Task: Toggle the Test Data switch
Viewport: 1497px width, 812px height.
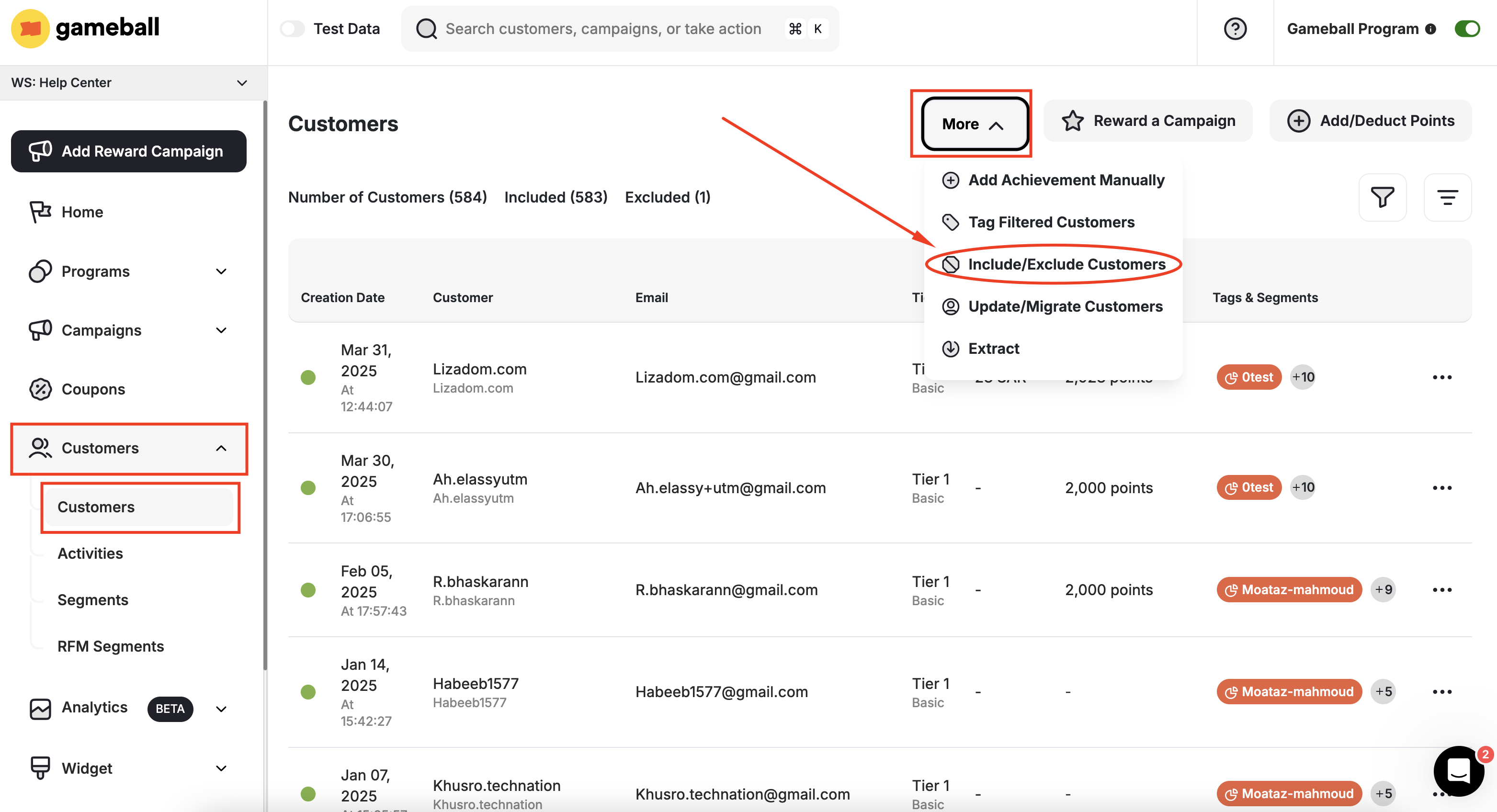Action: 292,28
